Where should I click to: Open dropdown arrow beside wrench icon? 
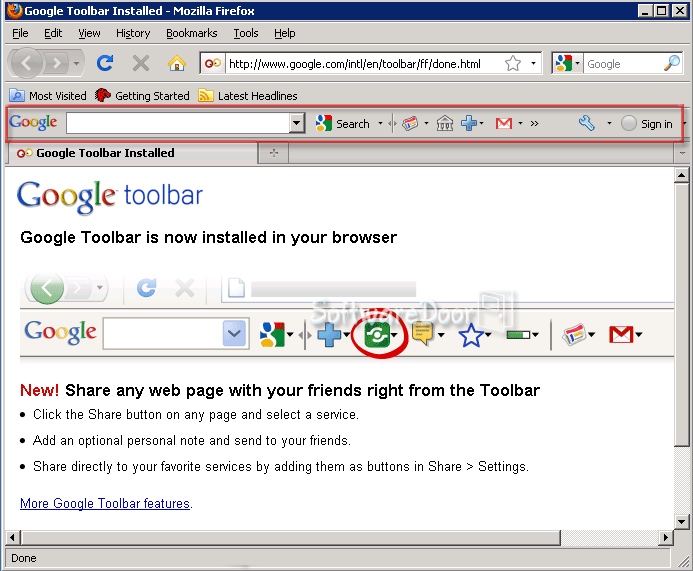click(x=609, y=123)
